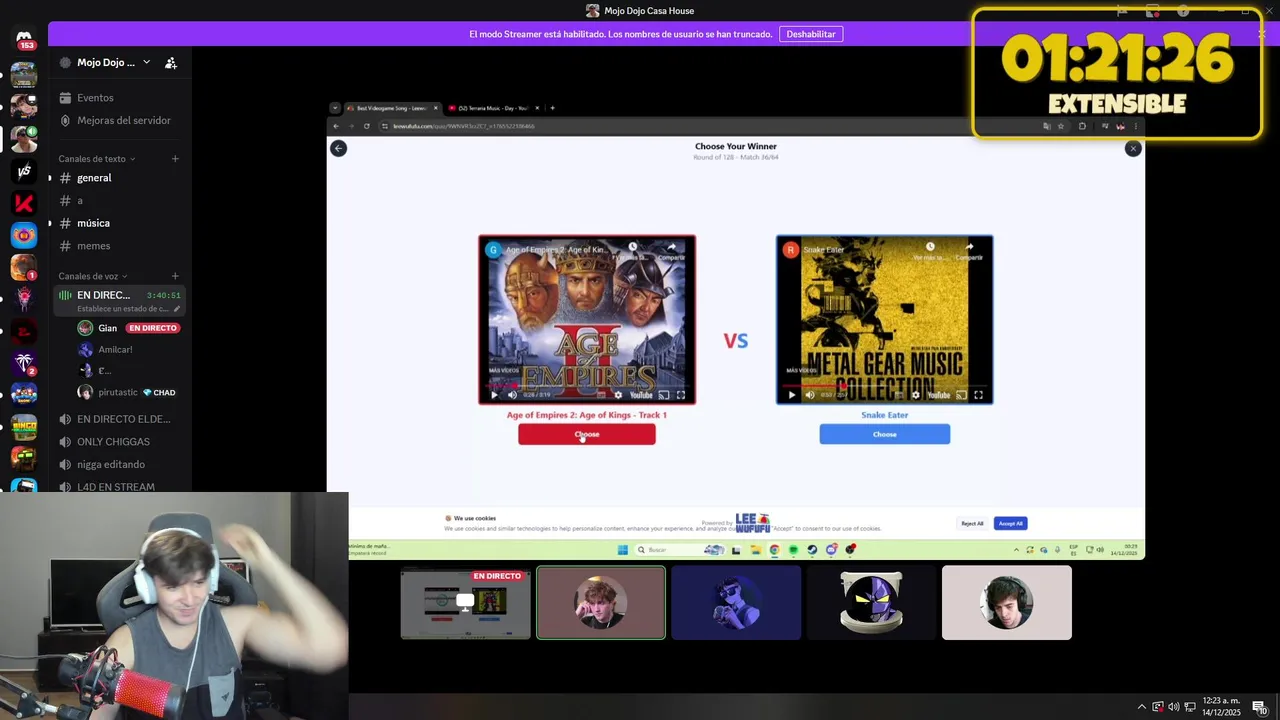The width and height of the screenshot is (1280, 720).
Task: Open the Bingo server icon in sidebar
Action: pos(24,427)
